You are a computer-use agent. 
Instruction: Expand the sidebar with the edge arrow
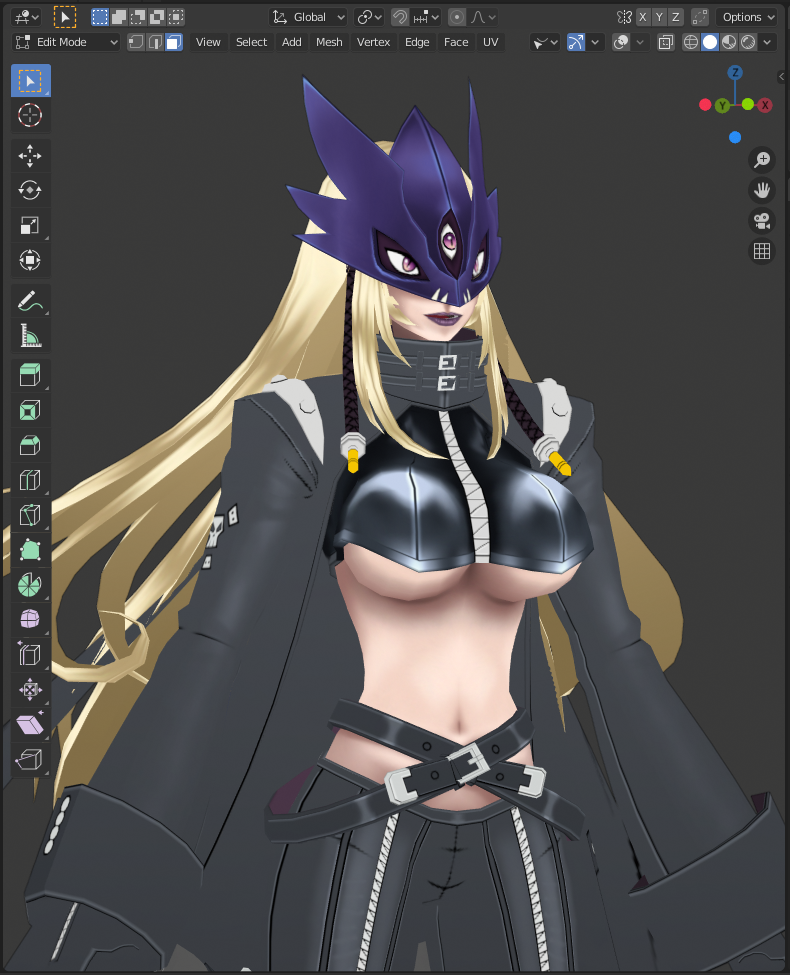782,76
